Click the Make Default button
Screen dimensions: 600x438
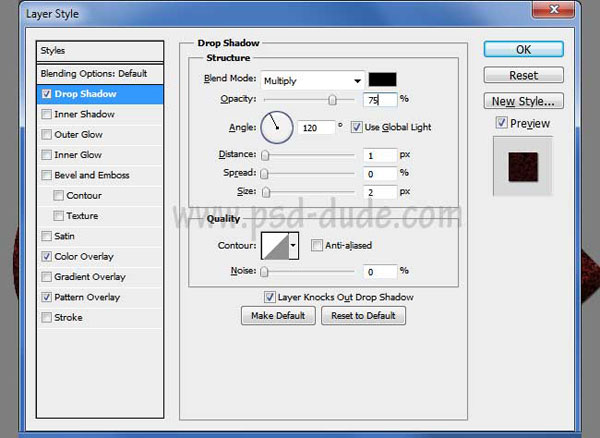[278, 316]
